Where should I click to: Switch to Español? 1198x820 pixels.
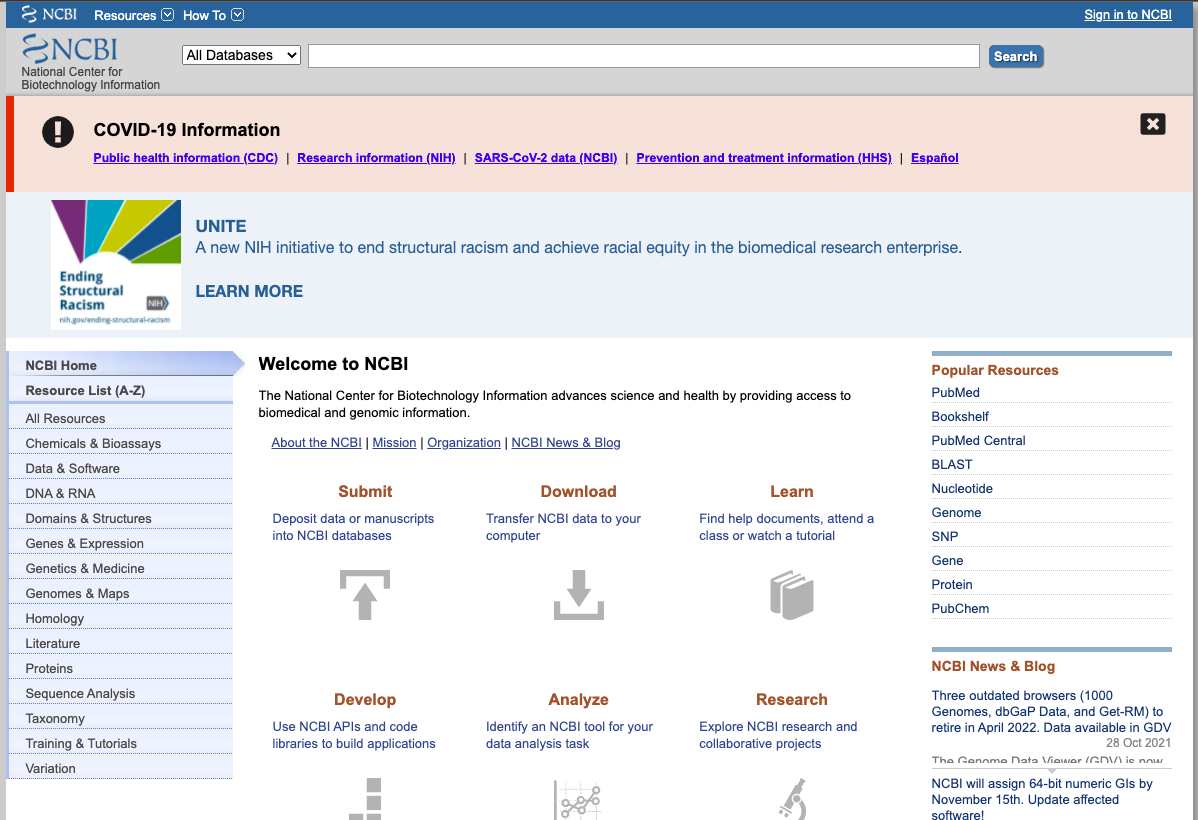coord(934,157)
